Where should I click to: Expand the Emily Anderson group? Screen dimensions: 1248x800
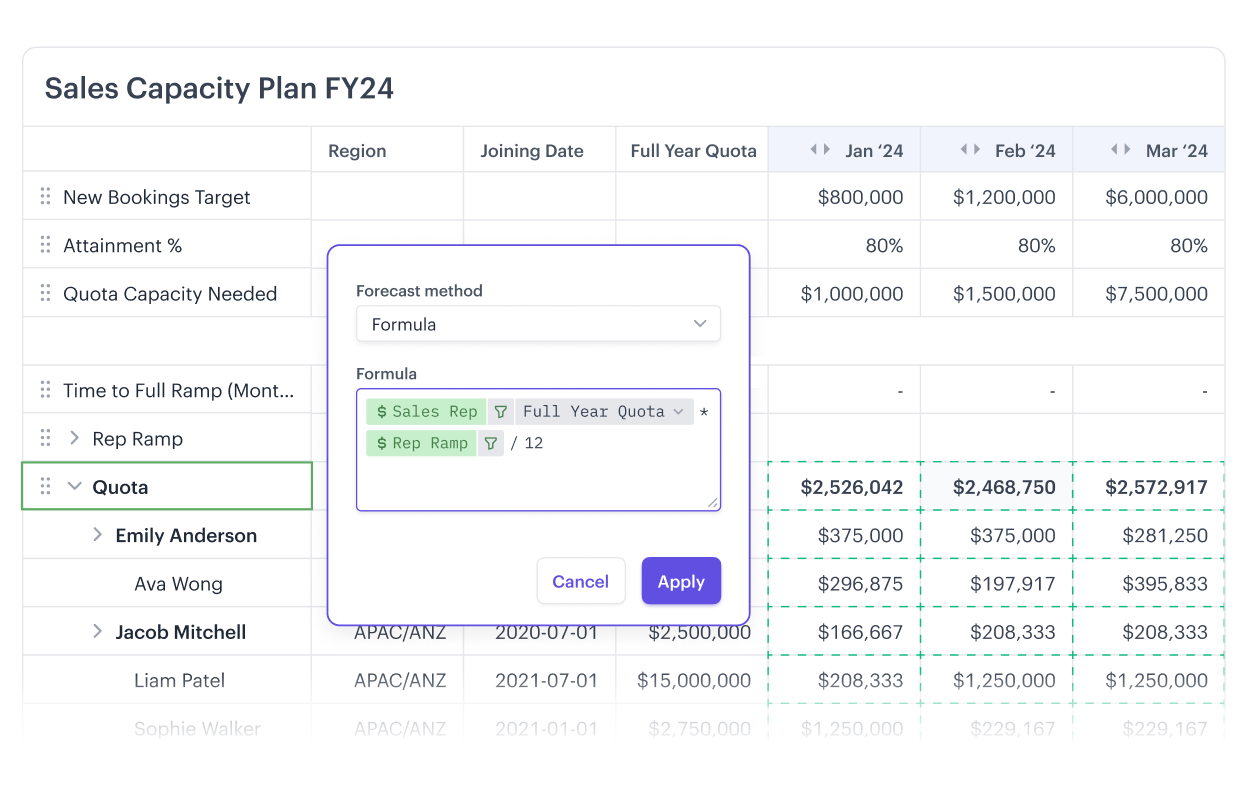pos(97,535)
